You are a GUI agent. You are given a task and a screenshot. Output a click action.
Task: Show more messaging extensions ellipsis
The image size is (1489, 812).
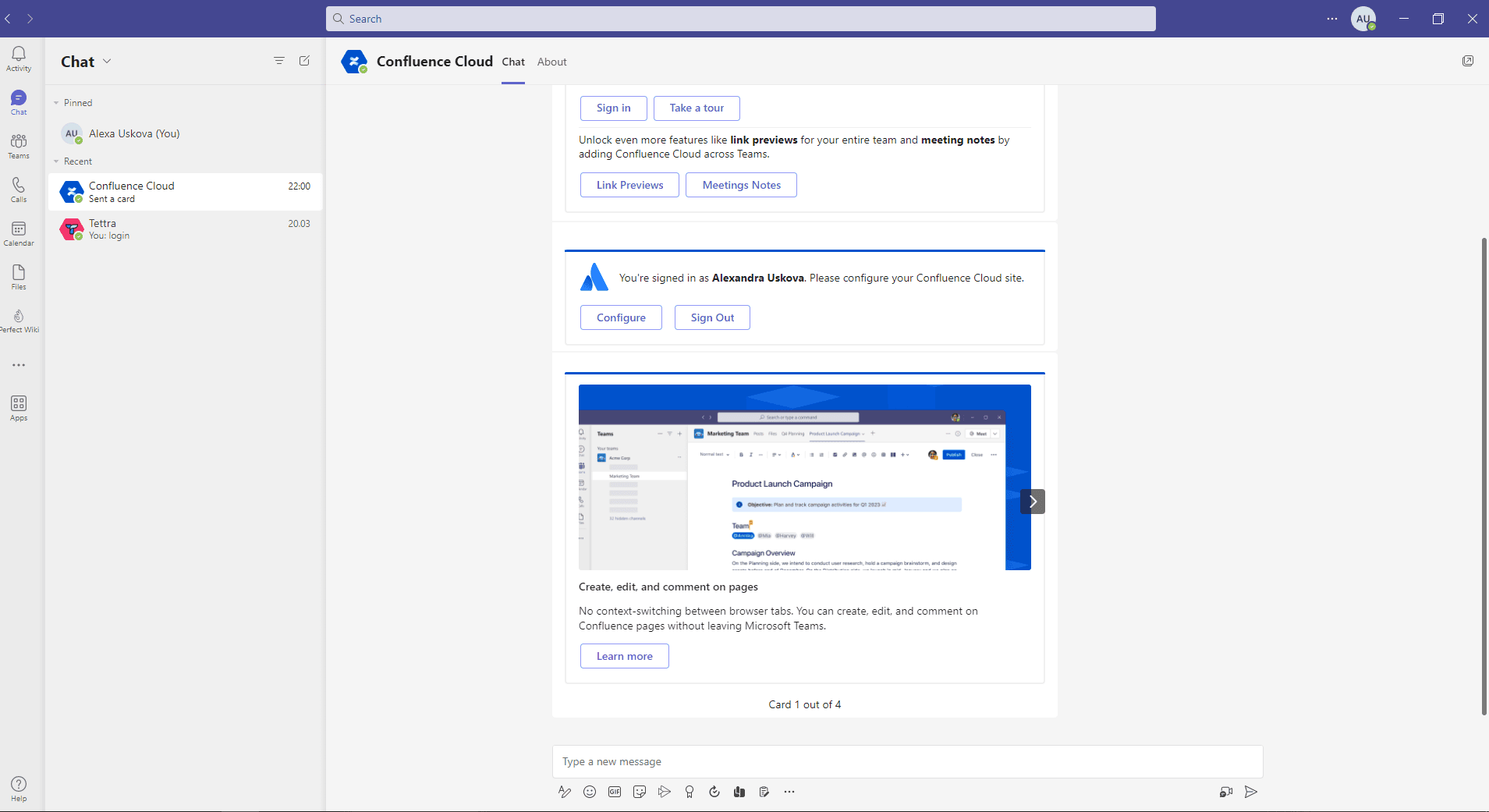tap(789, 792)
